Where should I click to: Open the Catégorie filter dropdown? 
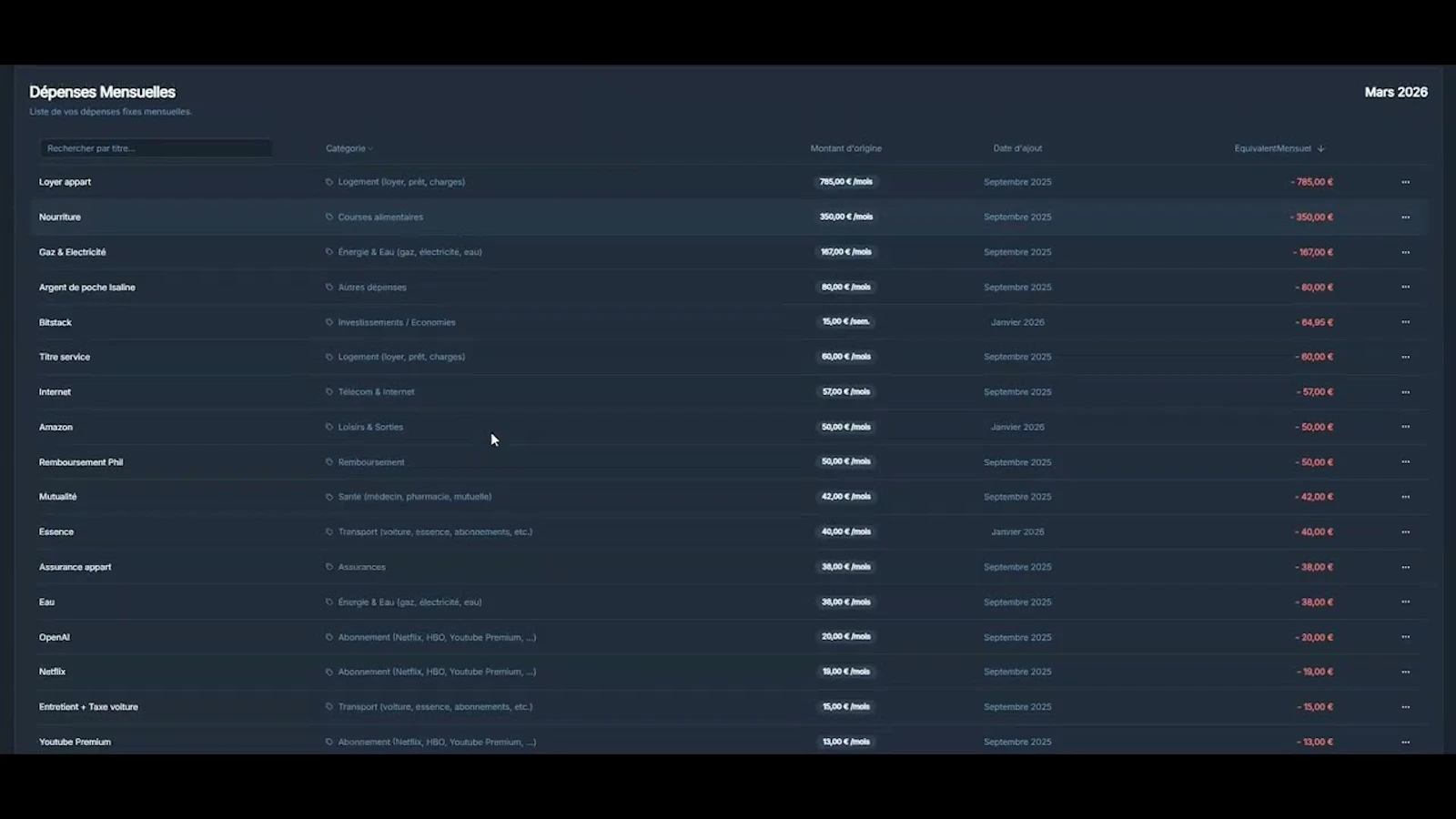[x=349, y=148]
